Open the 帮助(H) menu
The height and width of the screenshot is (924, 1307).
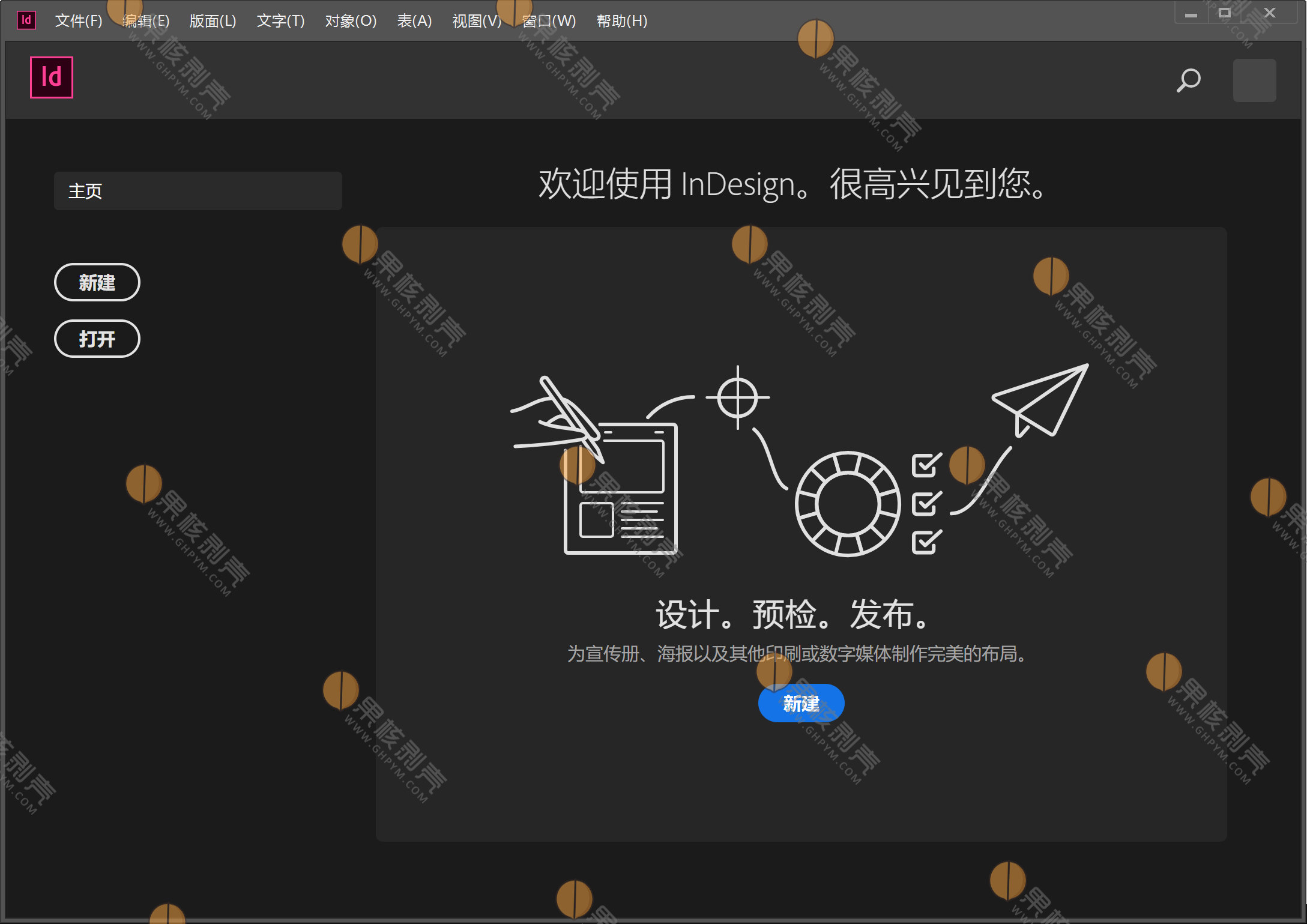coord(621,21)
